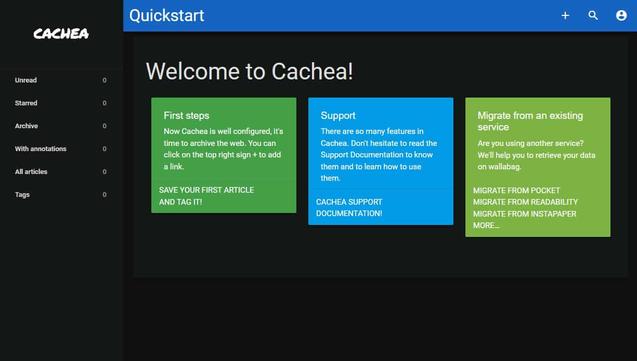
Task: Click the And tag it! link
Action: pos(180,202)
